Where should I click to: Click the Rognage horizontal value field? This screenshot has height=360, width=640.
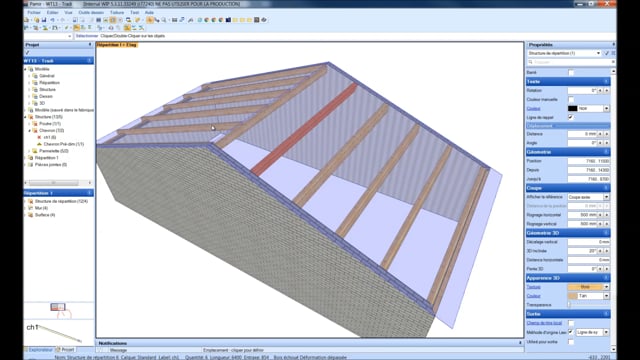[x=582, y=215]
